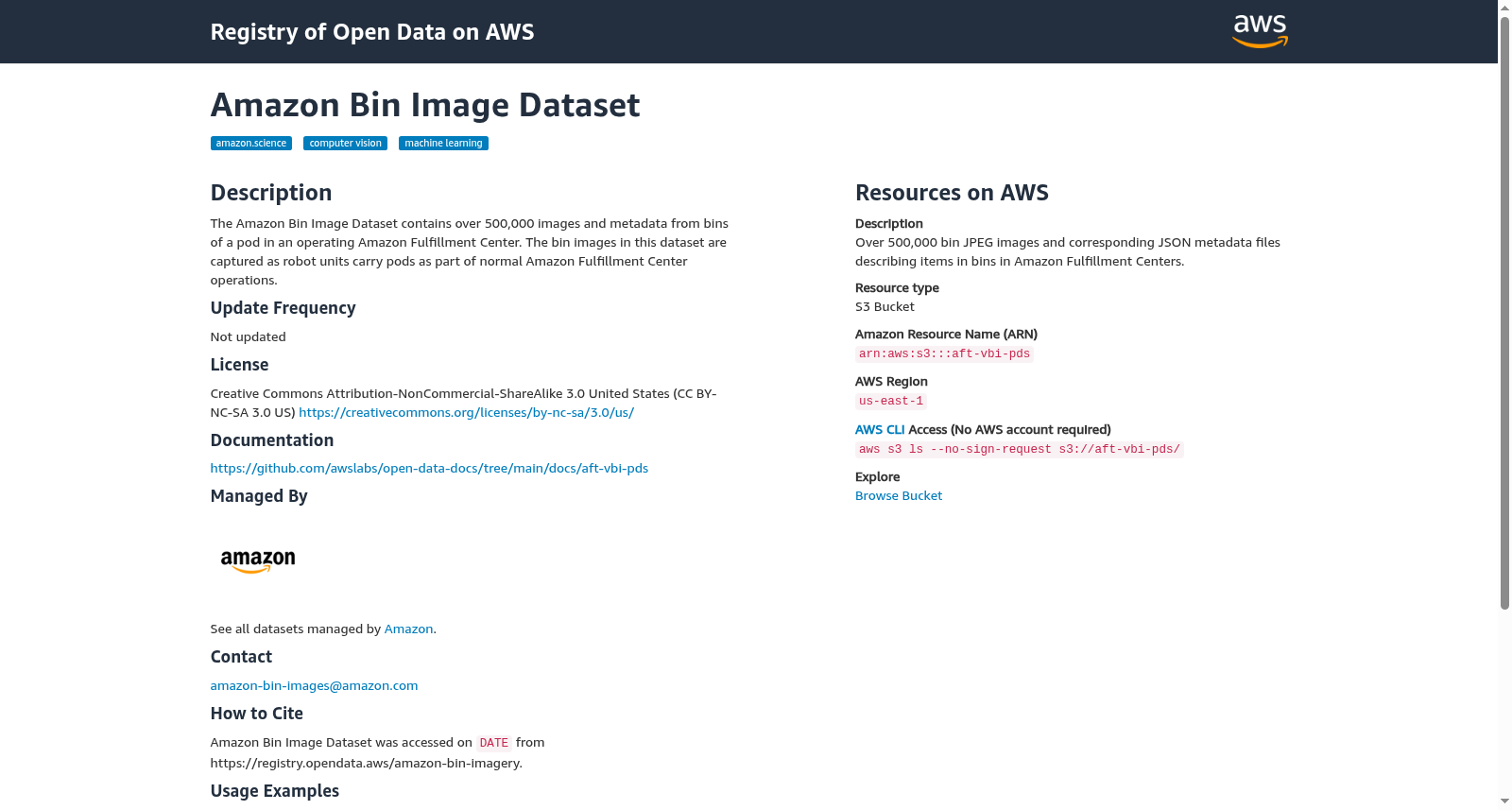Follow the Amazon link in 'See all datasets'

click(408, 629)
